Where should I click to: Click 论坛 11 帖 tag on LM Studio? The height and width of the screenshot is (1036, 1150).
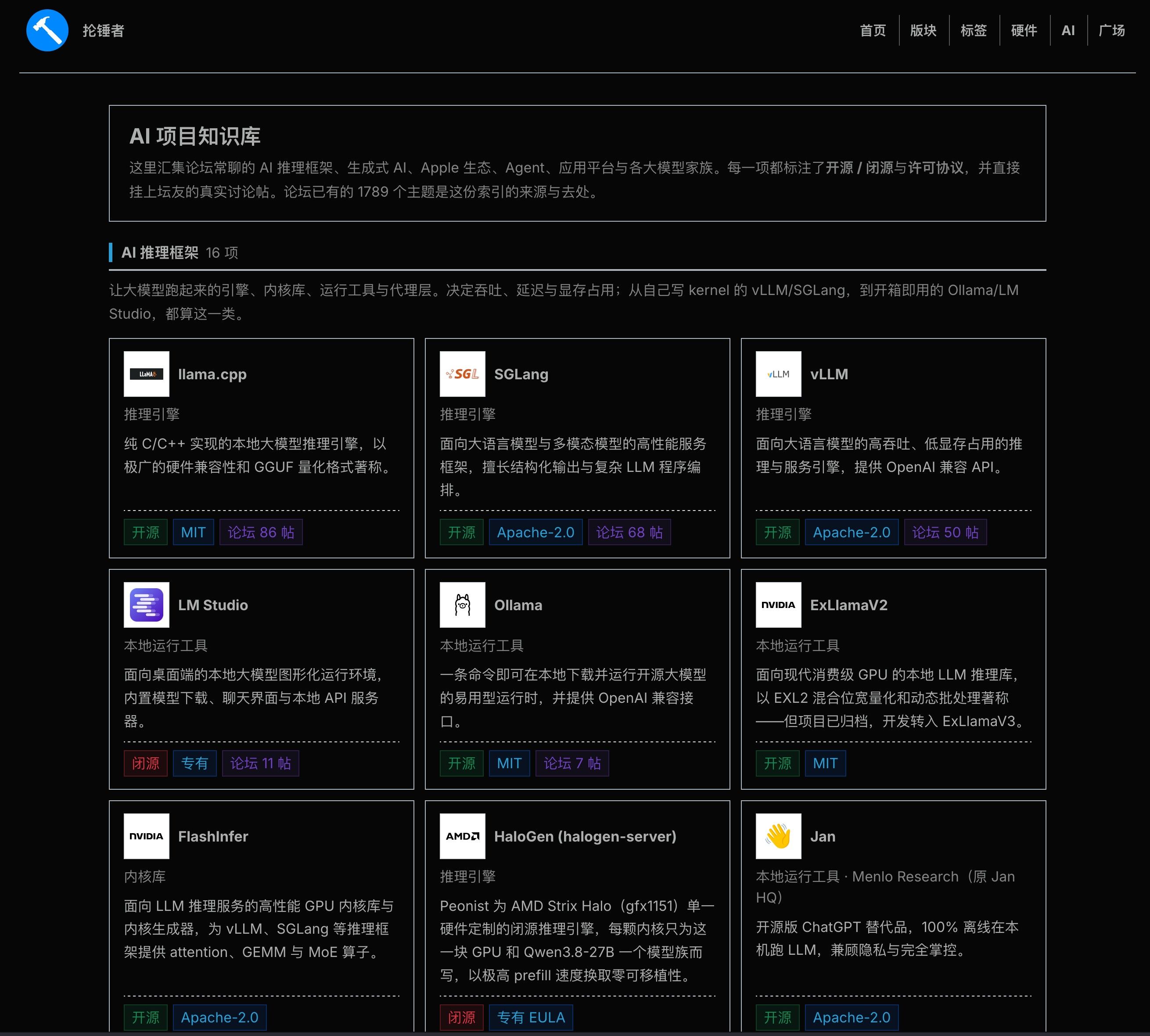(261, 763)
